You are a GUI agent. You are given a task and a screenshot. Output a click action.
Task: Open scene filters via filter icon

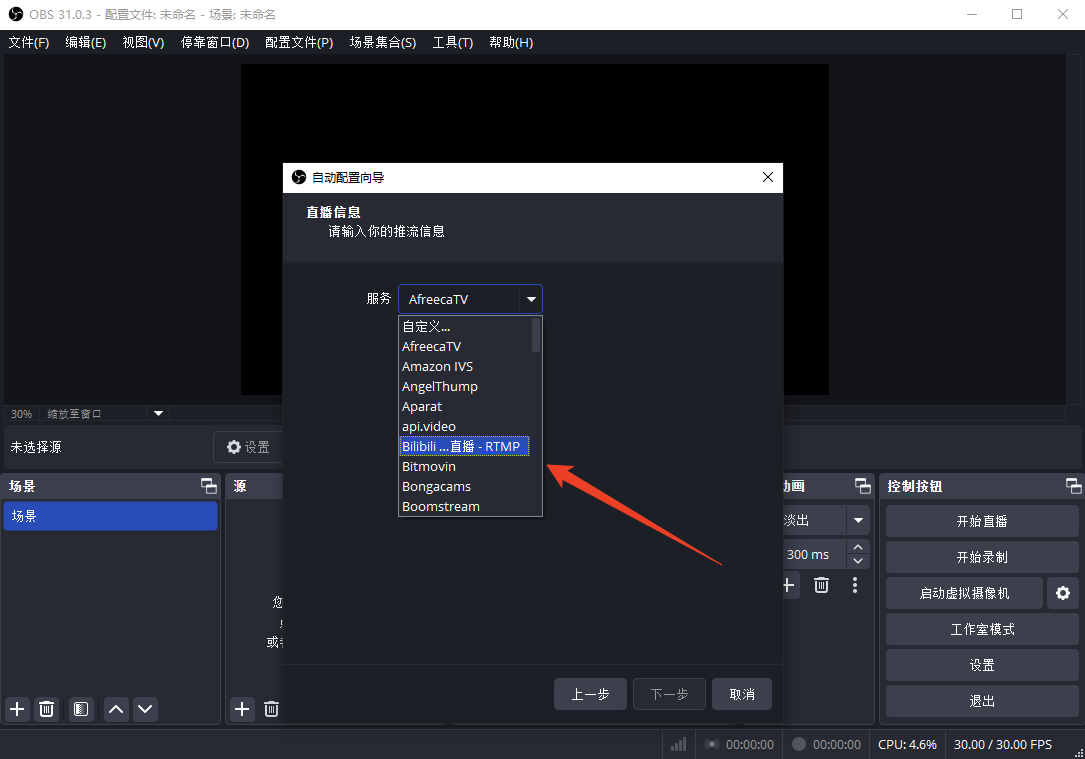tap(80, 709)
